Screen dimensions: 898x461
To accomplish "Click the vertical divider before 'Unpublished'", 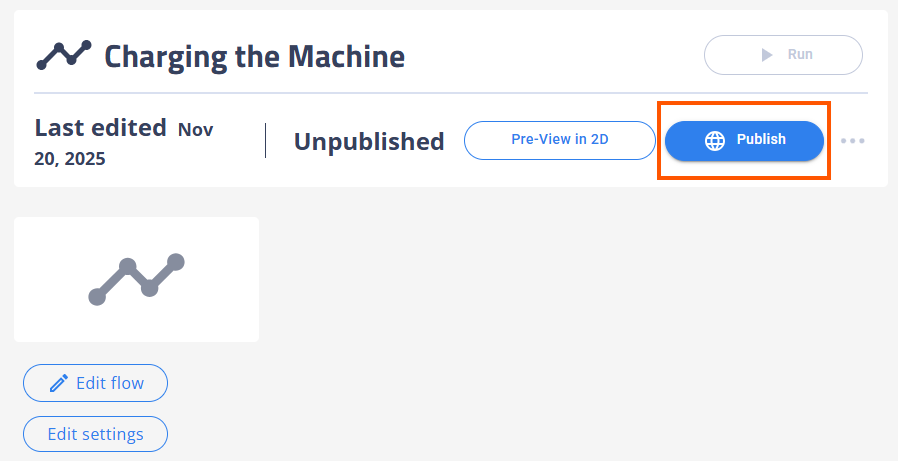I will pos(265,141).
